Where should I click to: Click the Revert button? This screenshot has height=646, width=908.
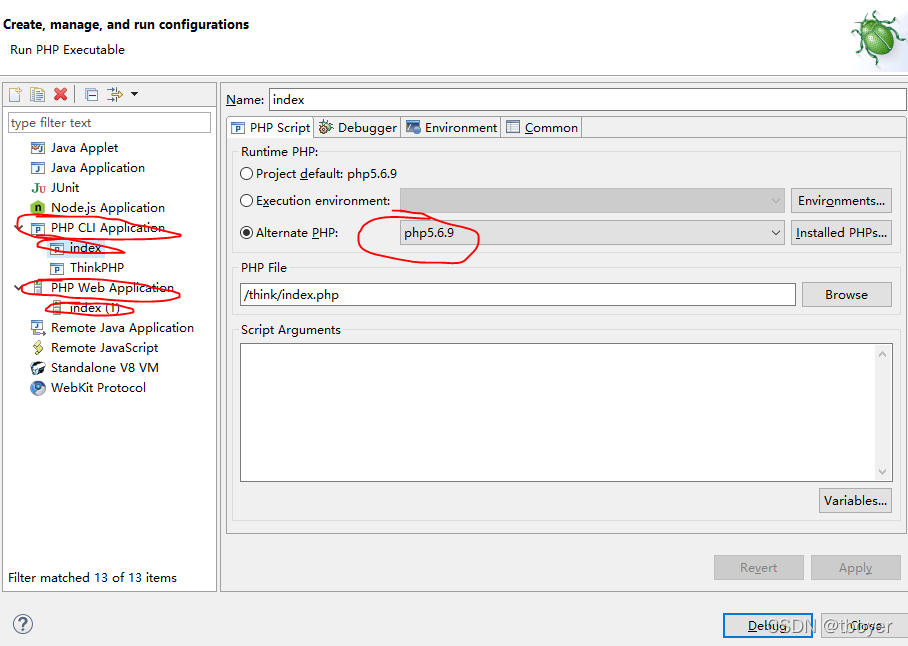tap(759, 567)
